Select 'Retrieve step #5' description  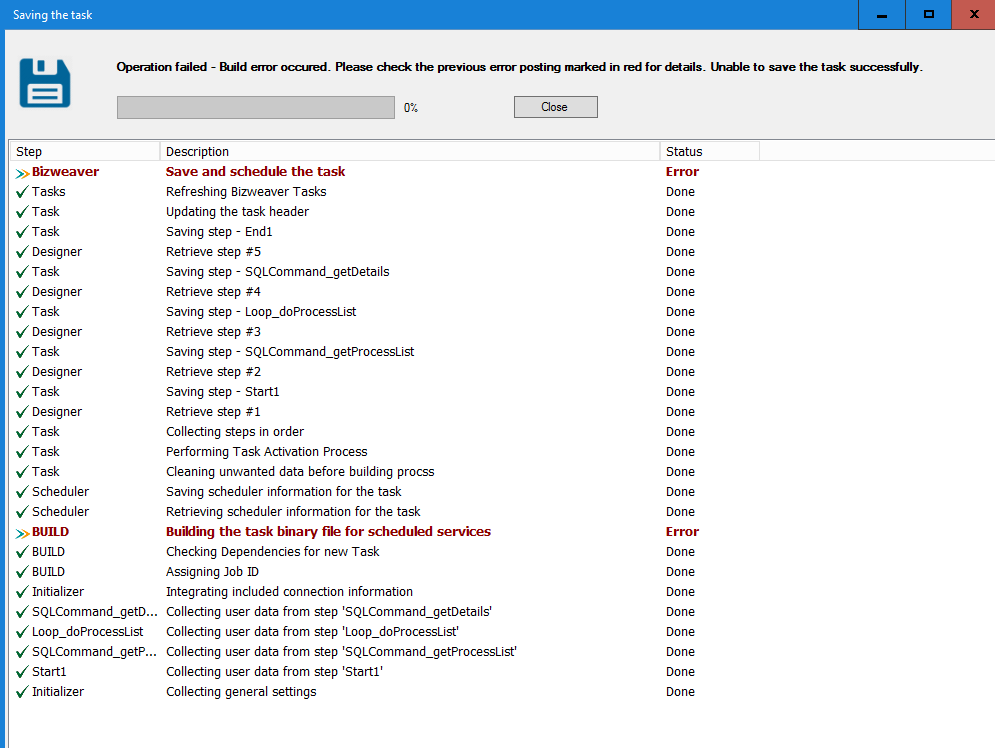click(x=213, y=252)
